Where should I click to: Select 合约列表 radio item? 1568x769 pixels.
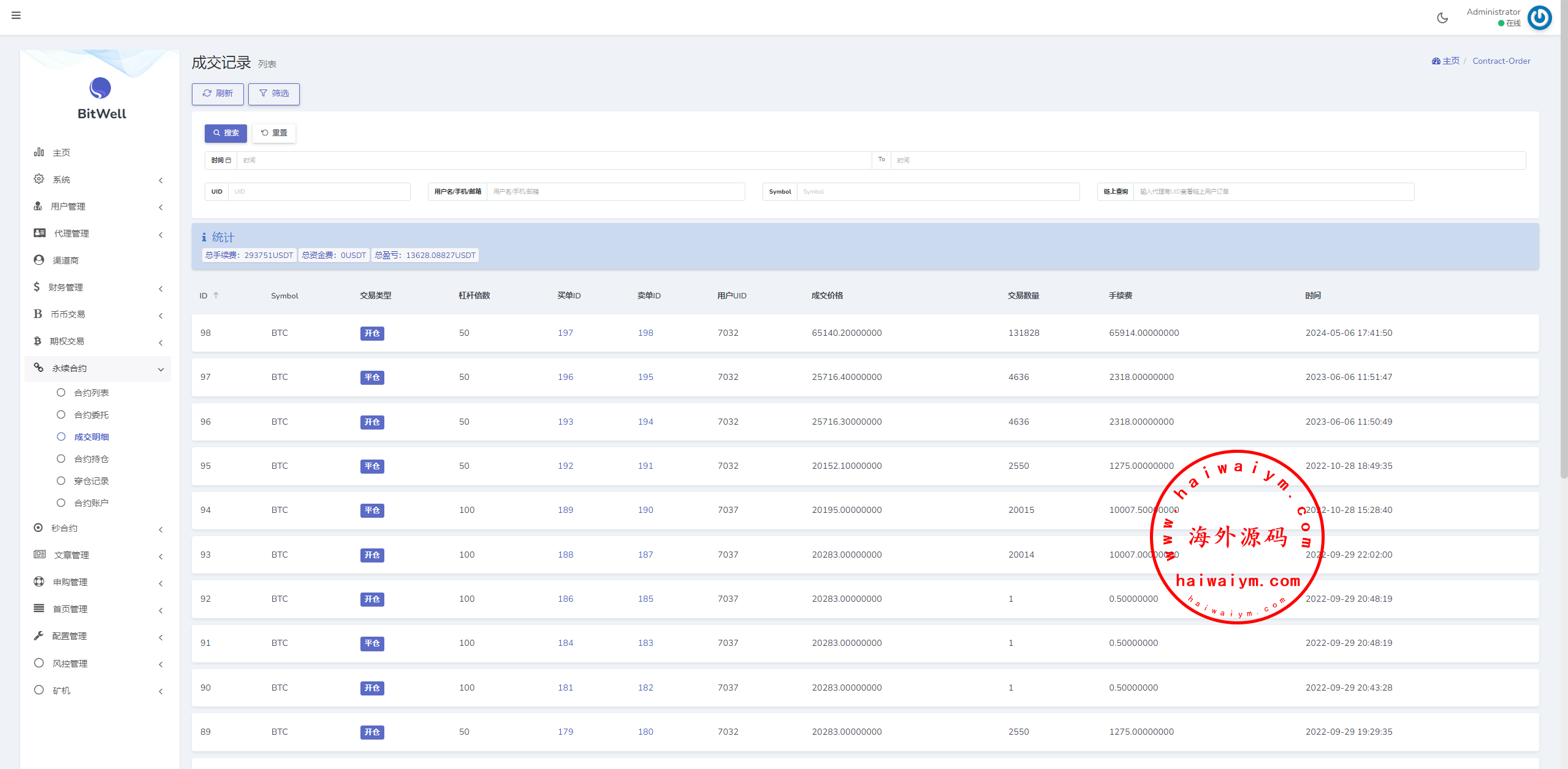(x=61, y=393)
